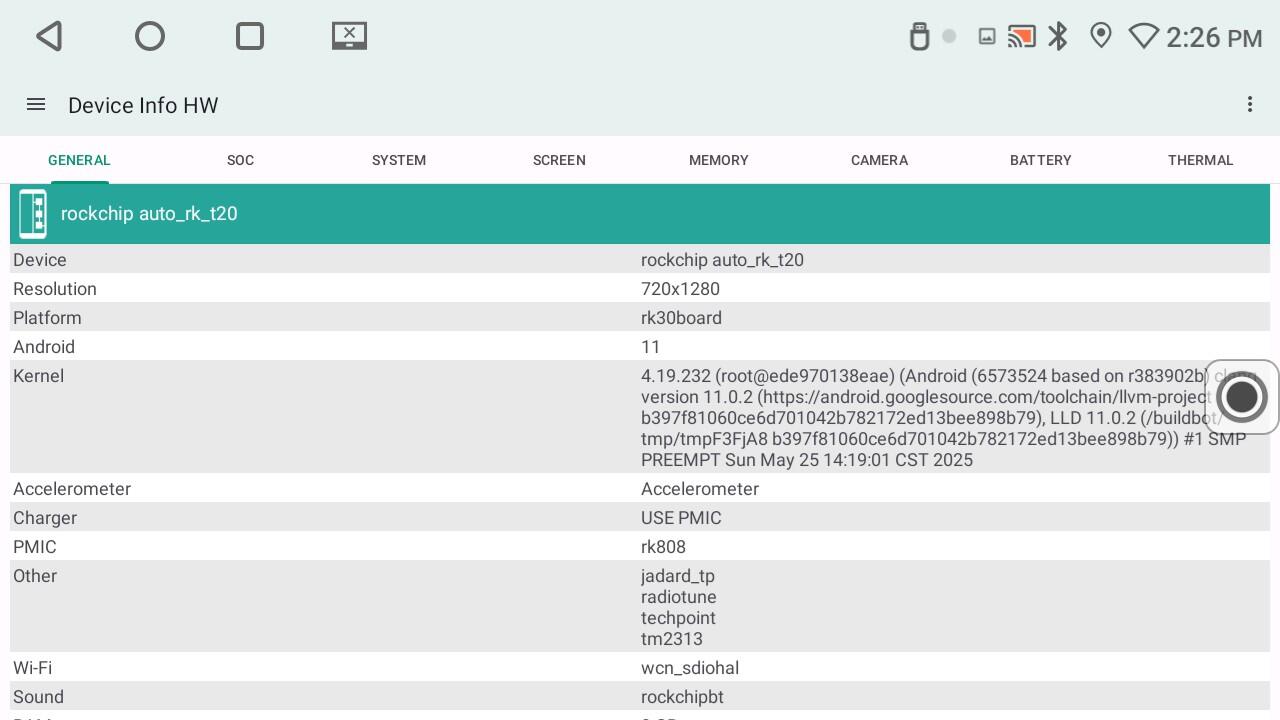Tap the square recent apps button
The width and height of the screenshot is (1280, 720).
[250, 37]
